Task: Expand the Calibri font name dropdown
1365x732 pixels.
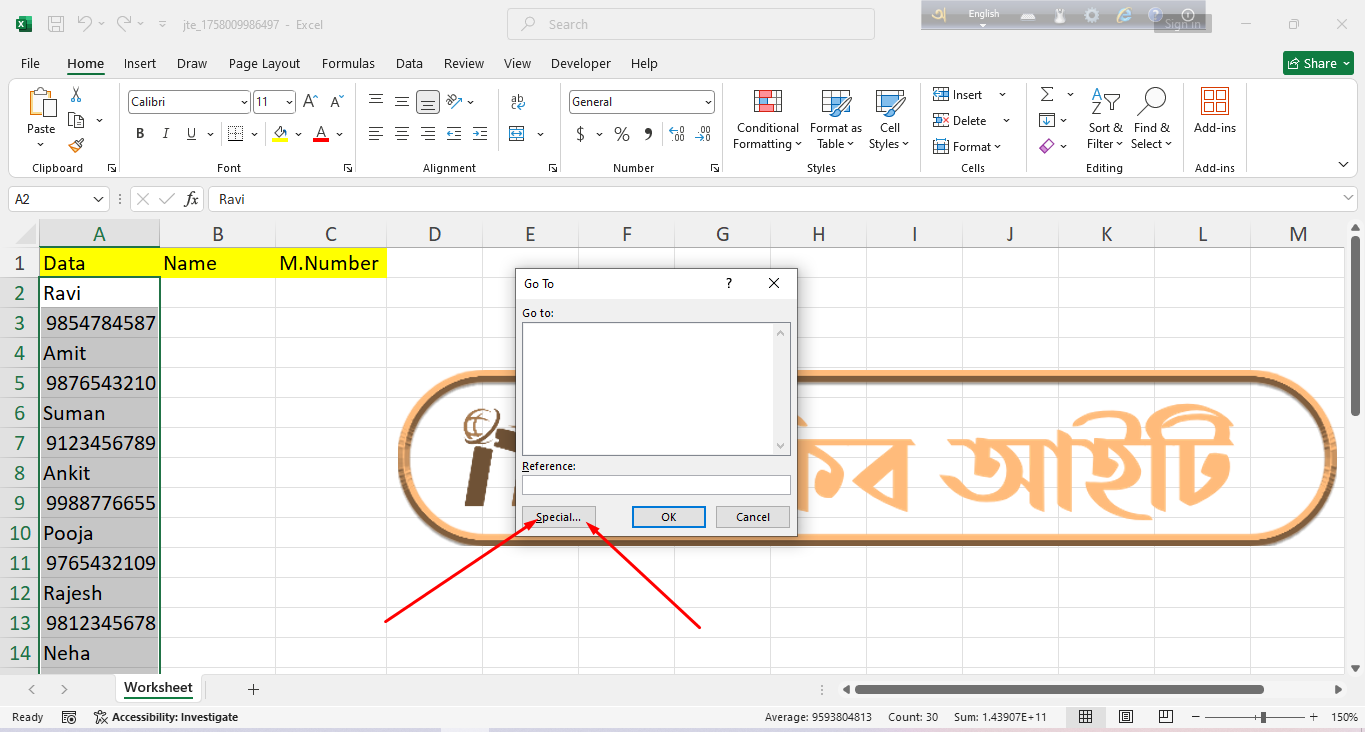Action: [244, 102]
